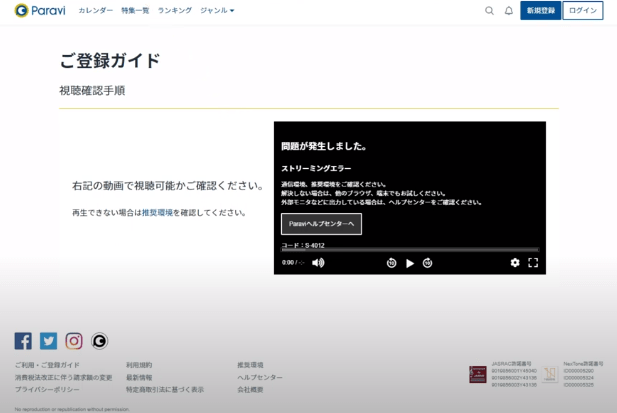Image resolution: width=617 pixels, height=413 pixels.
Task: Play the sample video
Action: [x=410, y=263]
